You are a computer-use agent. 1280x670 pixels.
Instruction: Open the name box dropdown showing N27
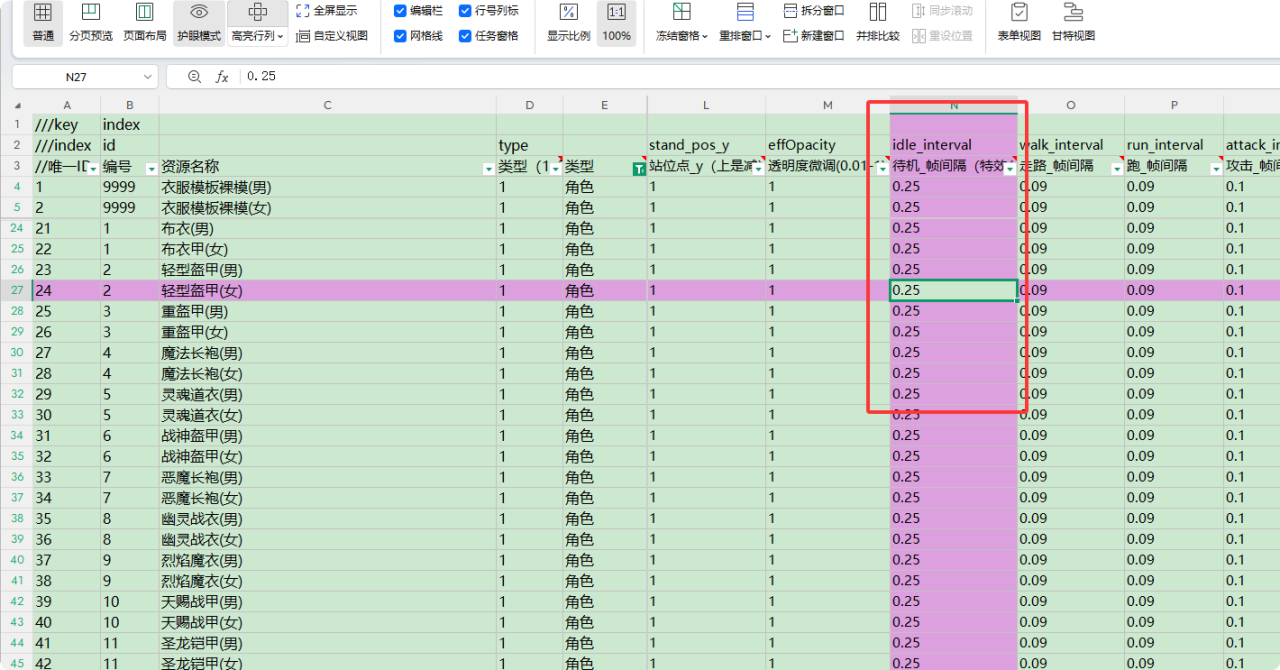(x=148, y=77)
